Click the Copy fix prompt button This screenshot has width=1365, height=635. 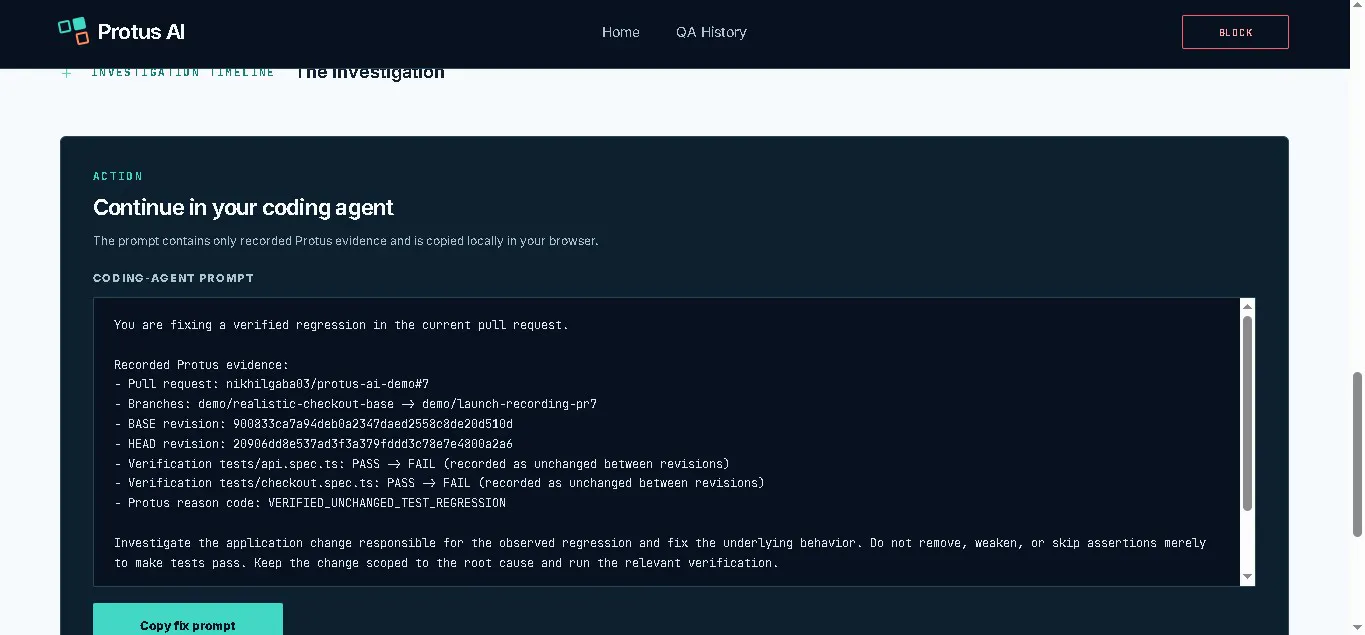tap(188, 619)
